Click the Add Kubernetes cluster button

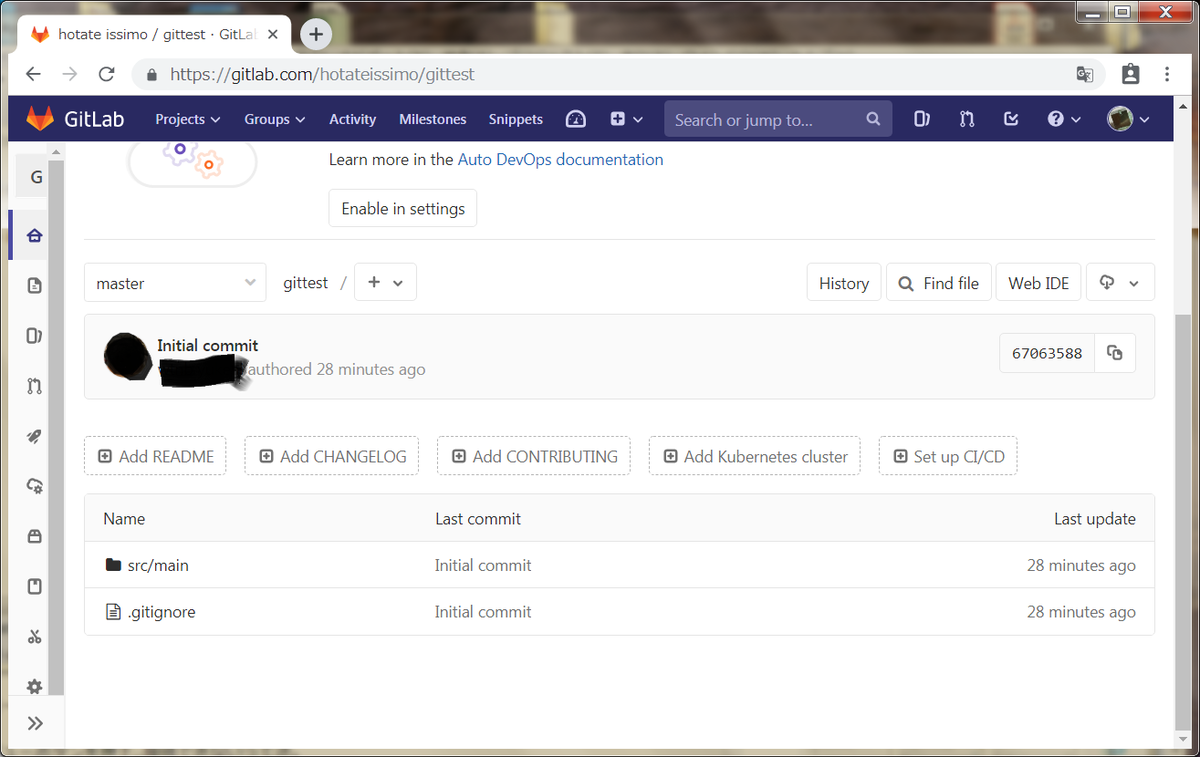755,456
